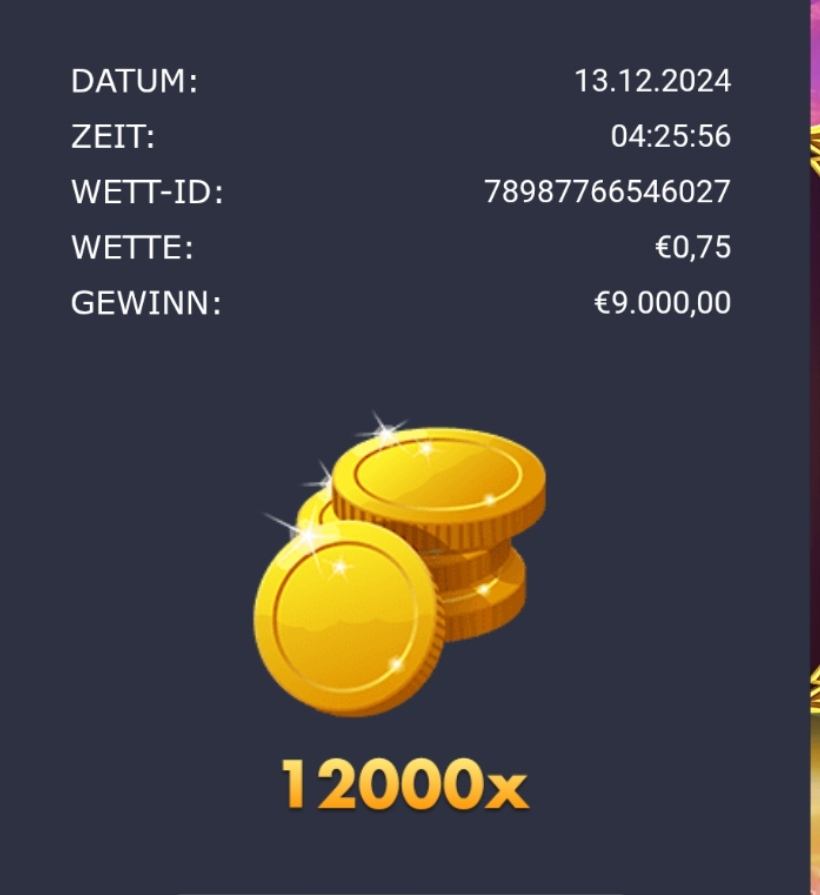The width and height of the screenshot is (820, 895).
Task: Click the WETTE label
Action: (x=132, y=247)
